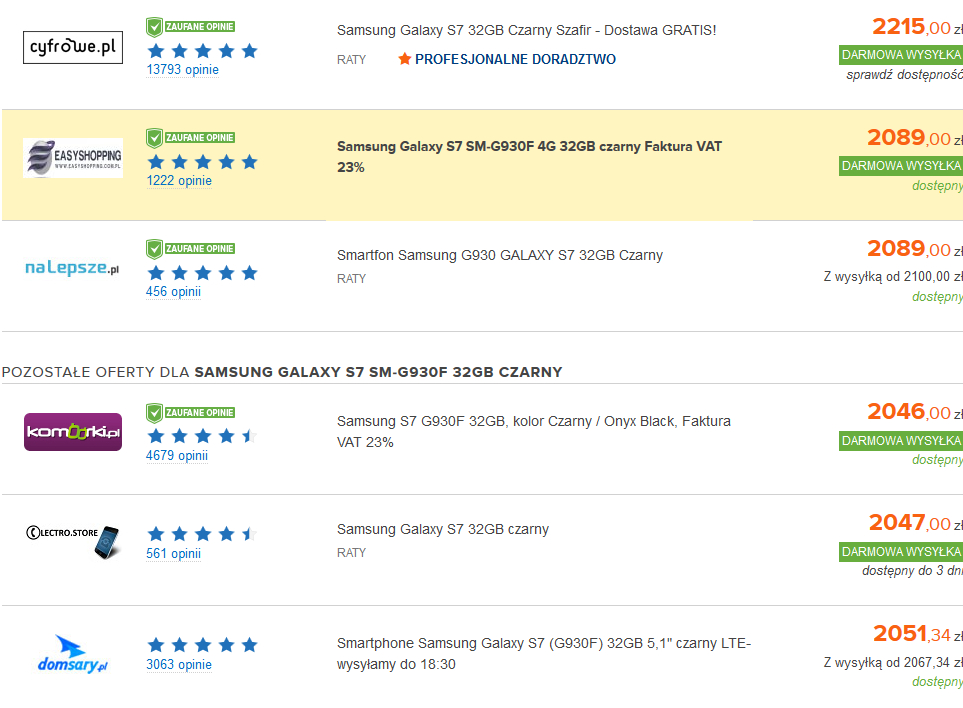Click Zaufane Opinie badge for cyfrowe.pl
Viewport: 963px width, 708px height.
[x=191, y=27]
